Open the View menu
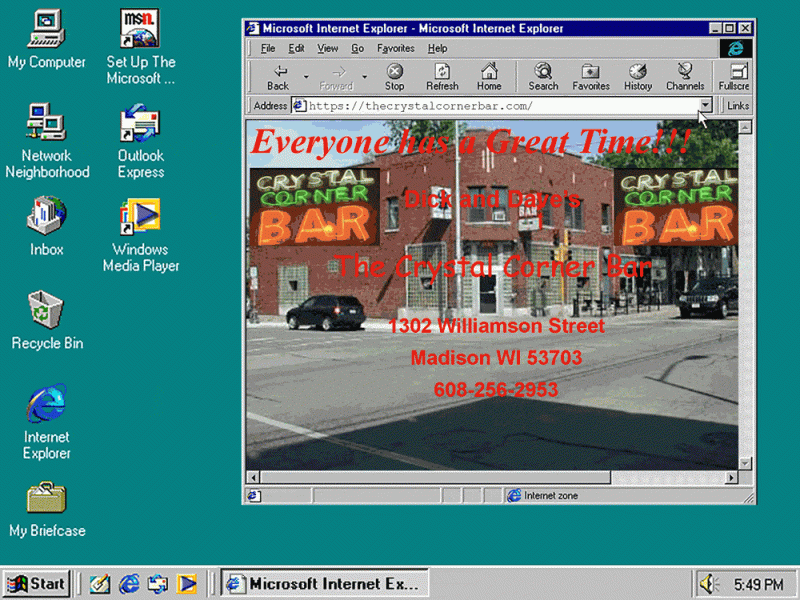This screenshot has height=600, width=800. click(327, 48)
